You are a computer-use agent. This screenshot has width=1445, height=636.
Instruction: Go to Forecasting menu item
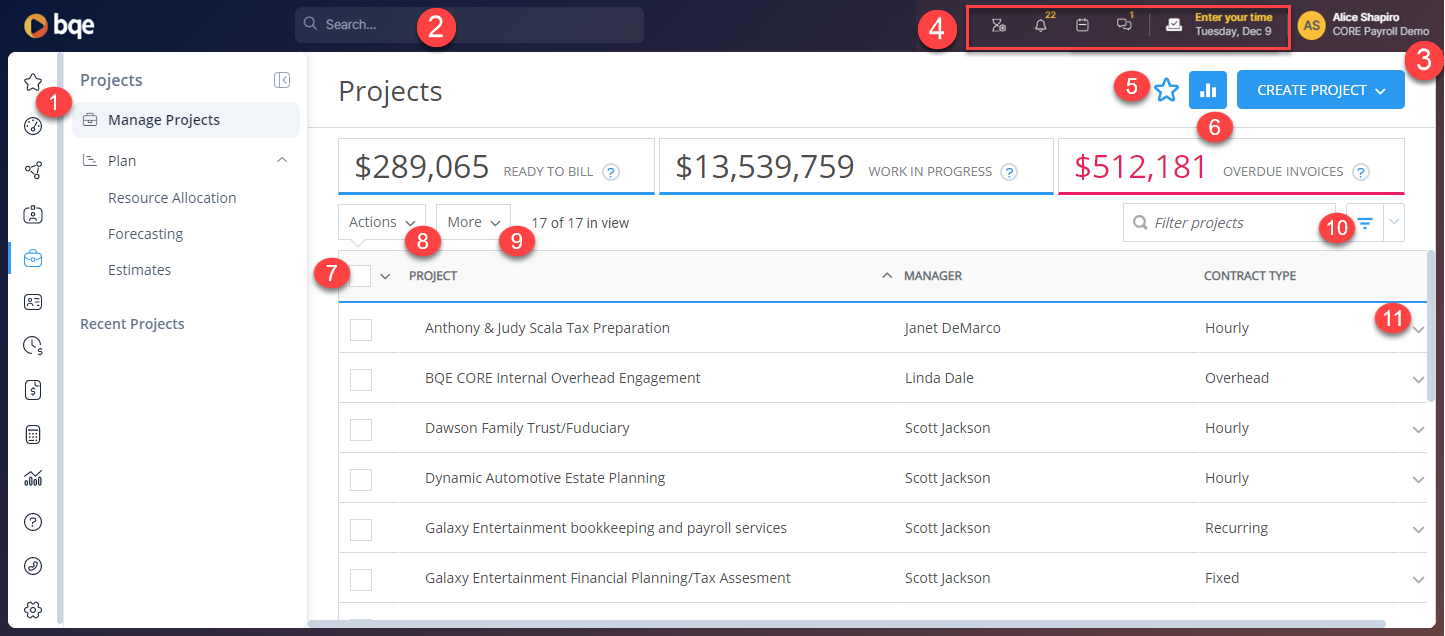[146, 234]
